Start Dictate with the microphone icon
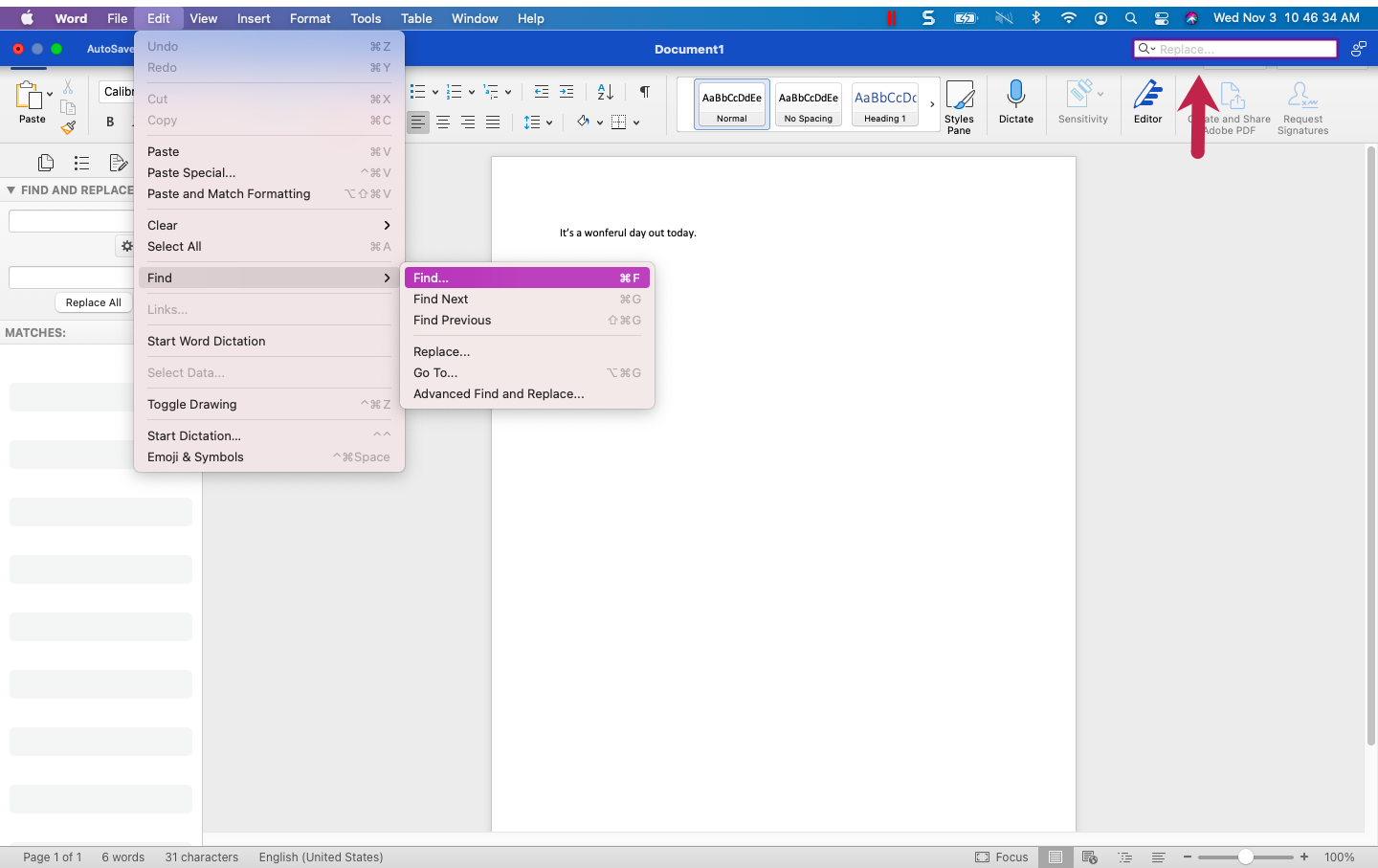The height and width of the screenshot is (868, 1378). click(x=1015, y=100)
